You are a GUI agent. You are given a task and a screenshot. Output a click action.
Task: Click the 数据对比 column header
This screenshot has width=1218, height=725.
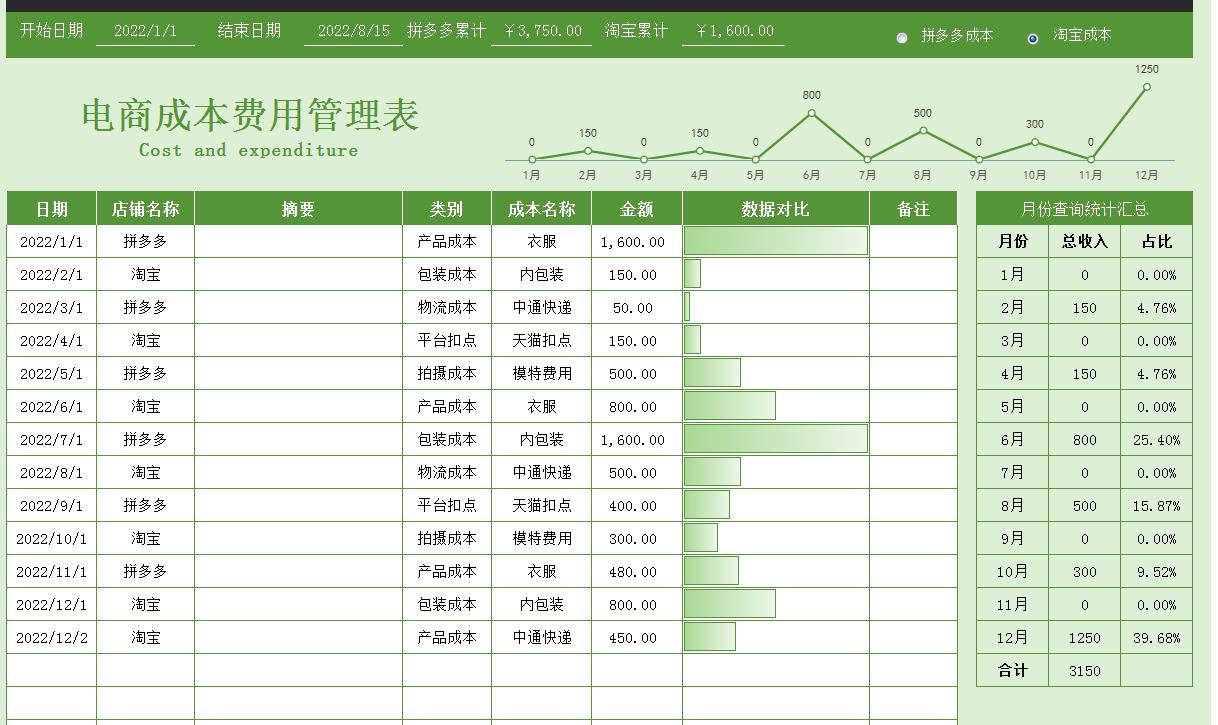pyautogui.click(x=775, y=208)
